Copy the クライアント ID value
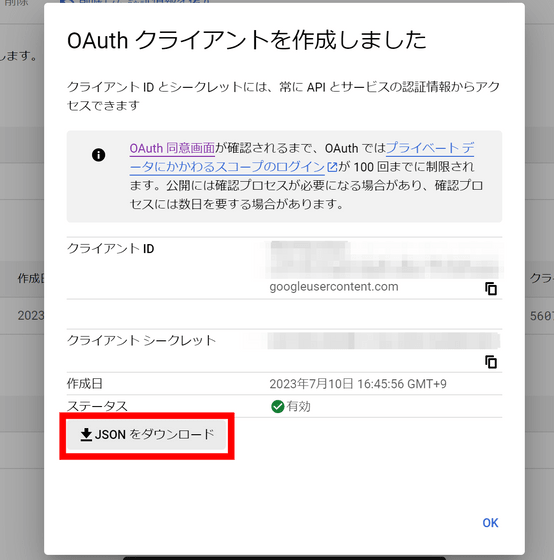The image size is (554, 560). coord(491,289)
